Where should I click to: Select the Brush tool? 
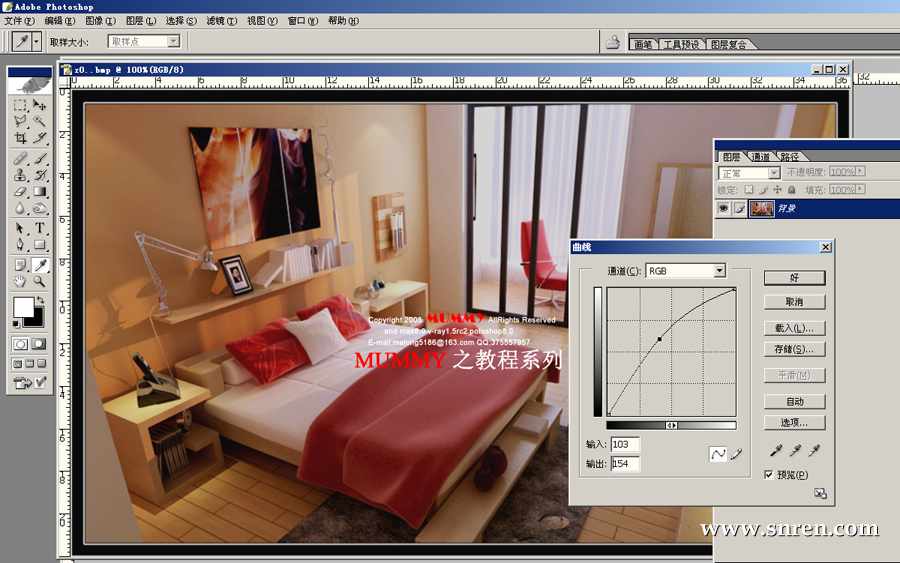point(39,158)
